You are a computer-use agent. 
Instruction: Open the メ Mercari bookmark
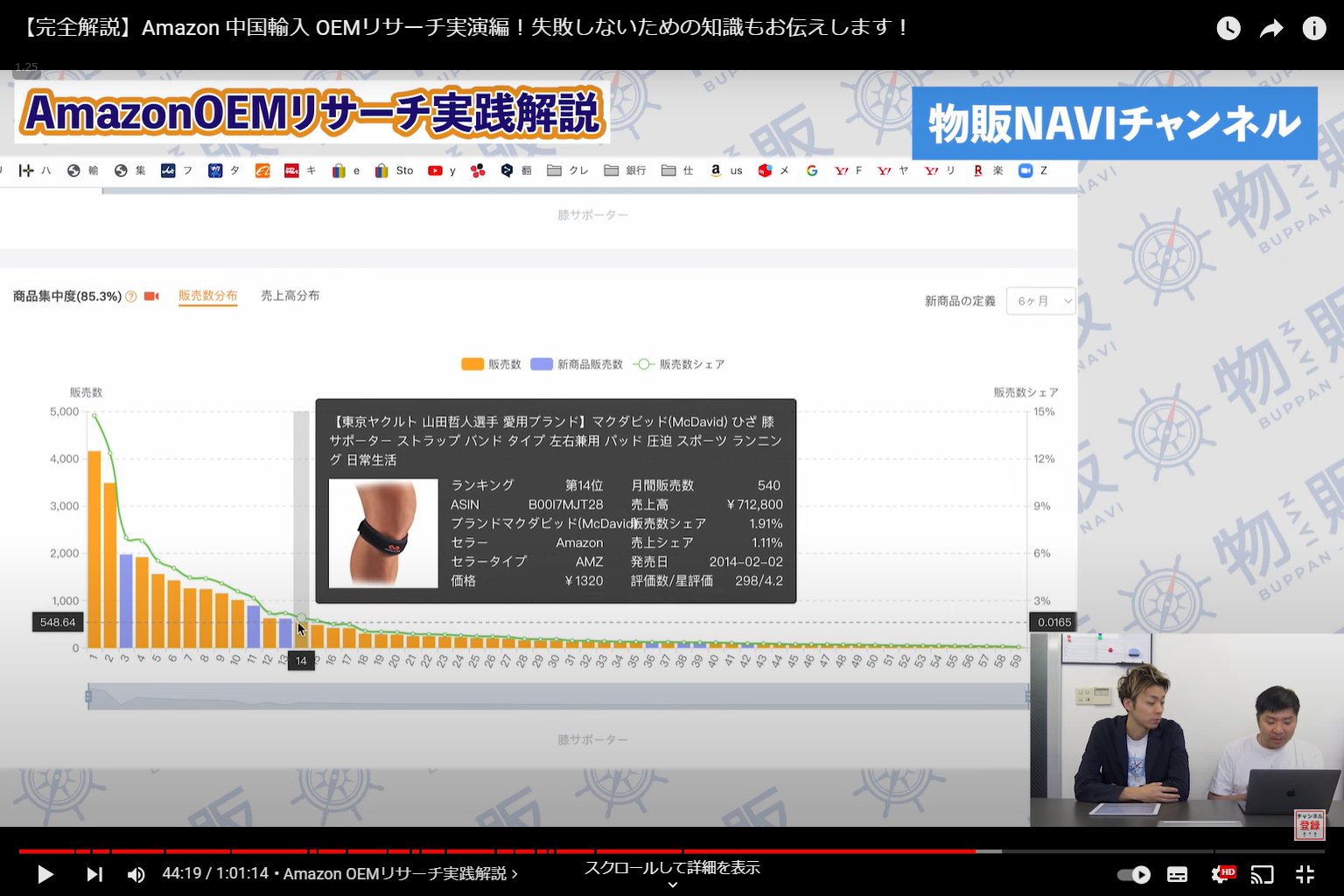pos(773,171)
